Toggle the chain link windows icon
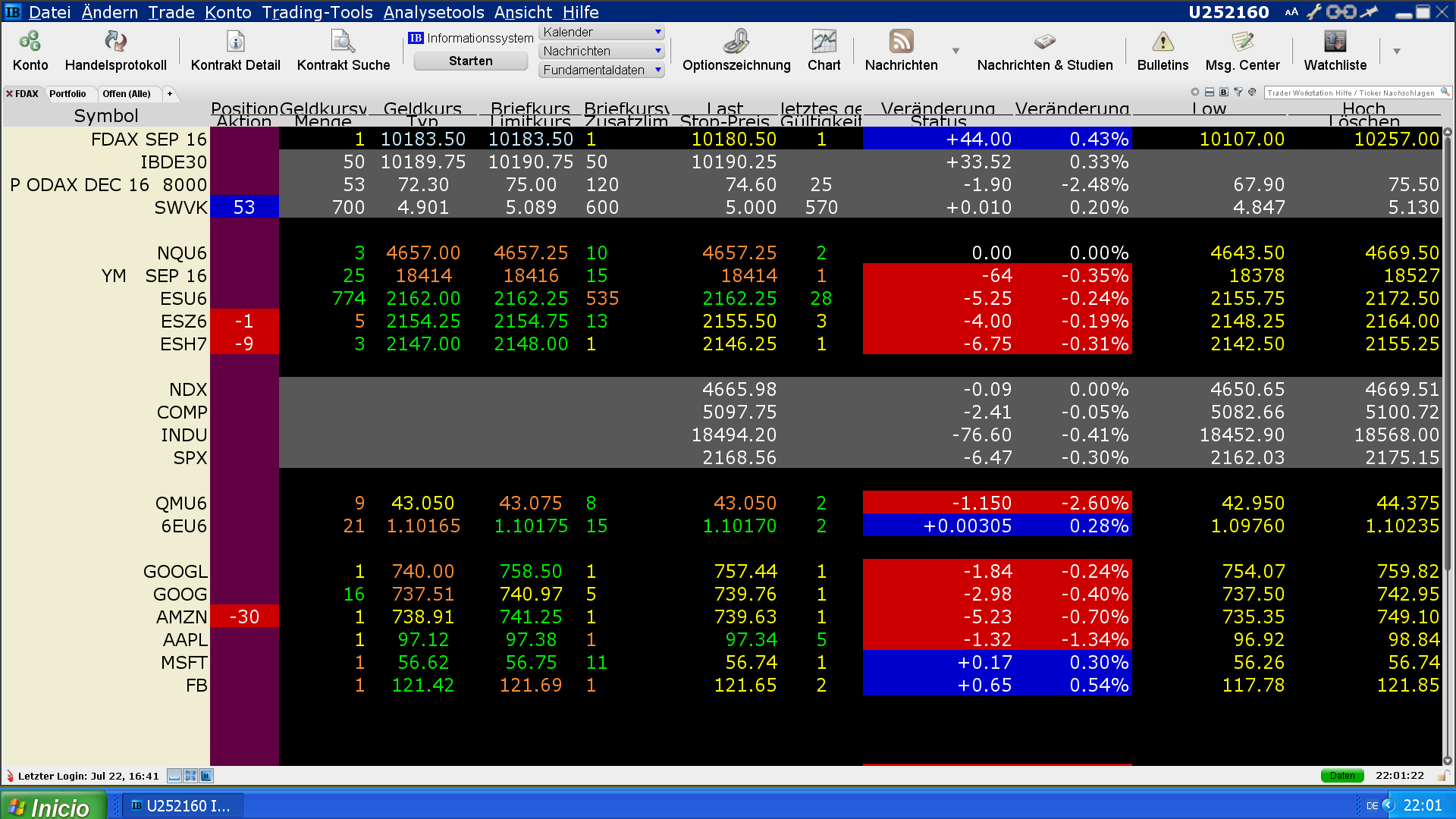The image size is (1456, 819). point(1341,12)
